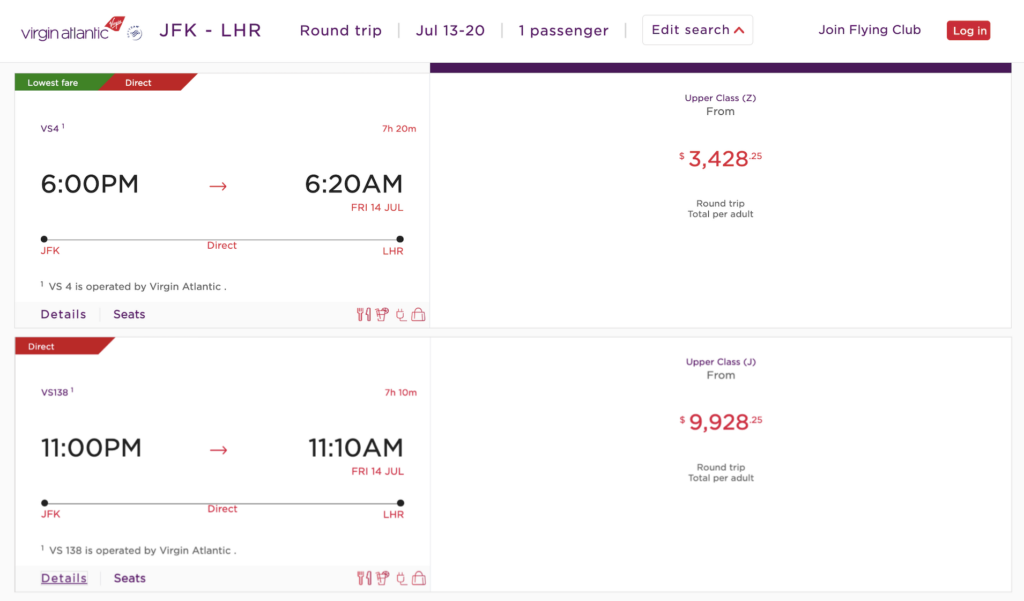Image resolution: width=1024 pixels, height=601 pixels.
Task: Click the baggage icon for flight VS138
Action: click(418, 579)
